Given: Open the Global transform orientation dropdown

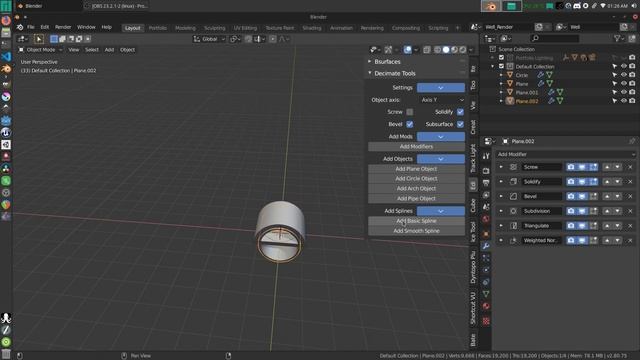Looking at the screenshot, I should pyautogui.click(x=210, y=39).
